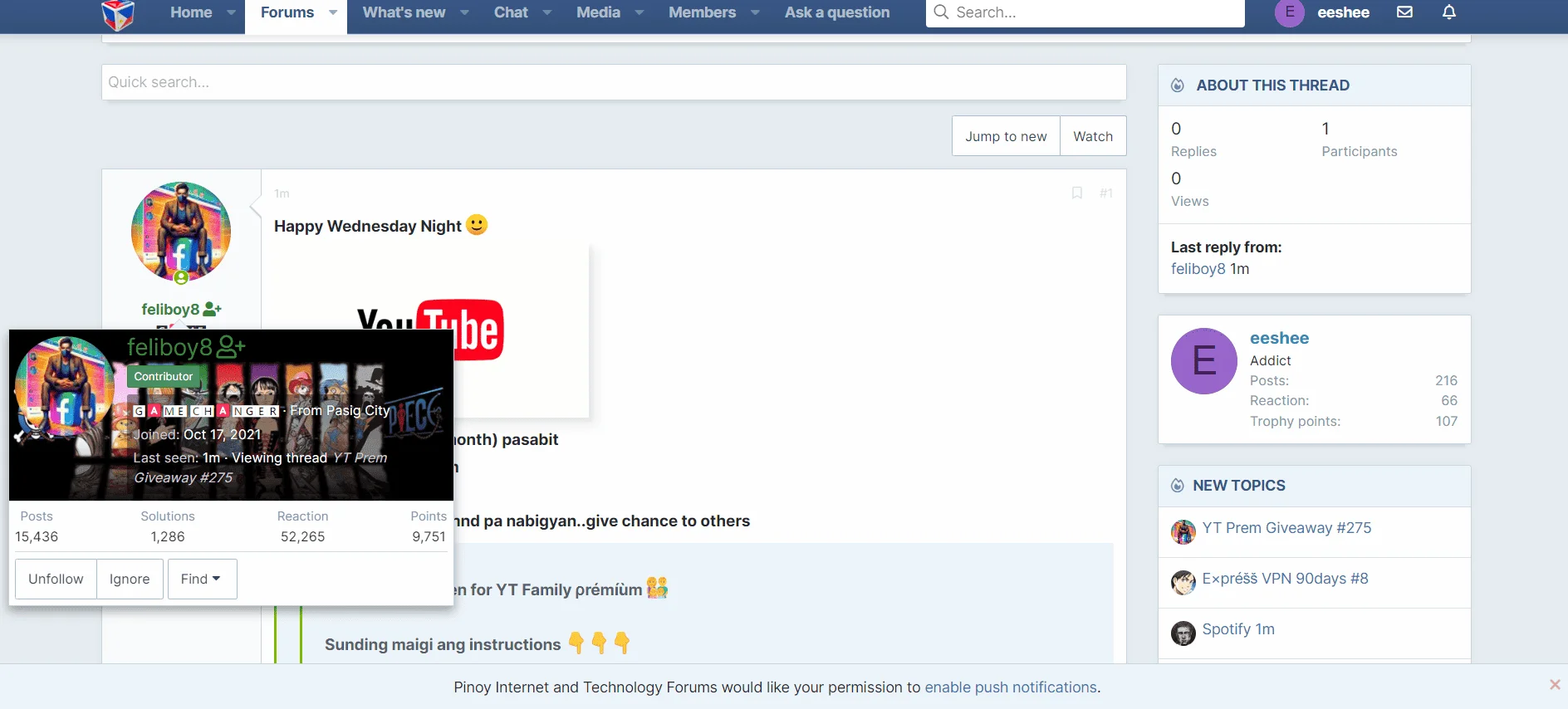This screenshot has height=709, width=1568.
Task: Click Ignore in feliboy8 popup
Action: coord(130,579)
